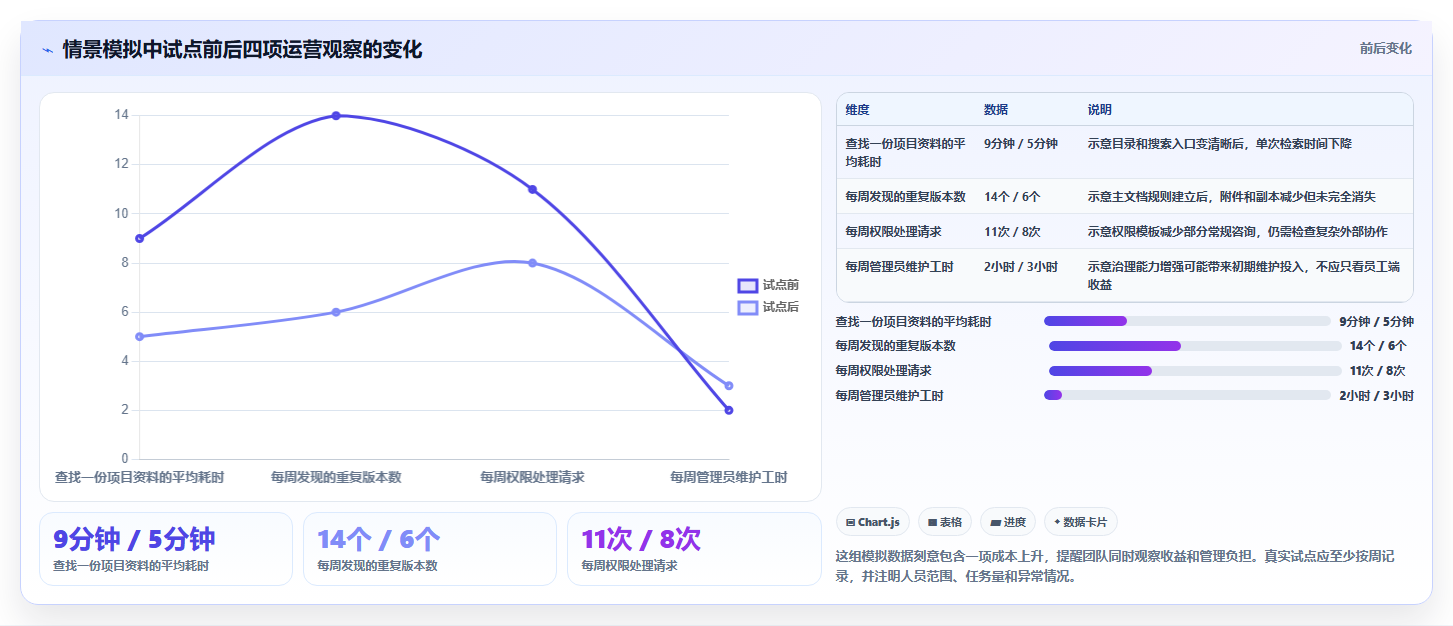Select table cell 每周发现的重复版本数
The image size is (1453, 626).
coord(905,196)
